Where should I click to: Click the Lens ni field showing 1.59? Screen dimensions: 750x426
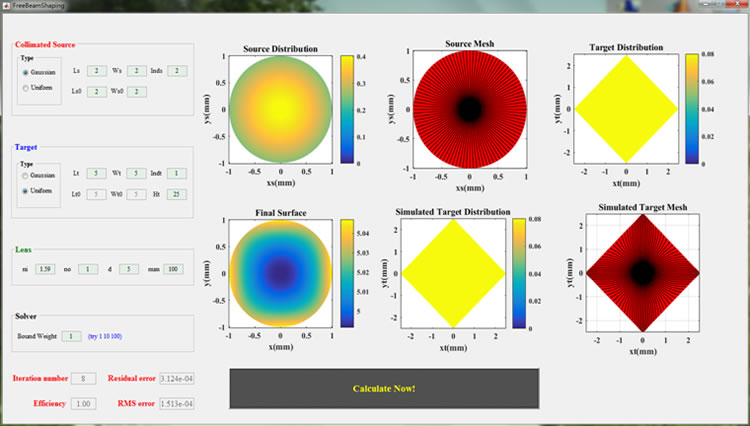coord(45,269)
